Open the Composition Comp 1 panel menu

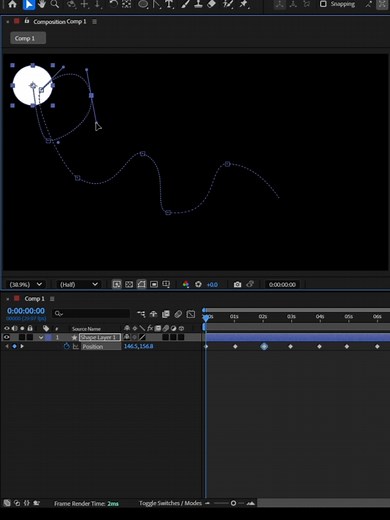[x=95, y=22]
